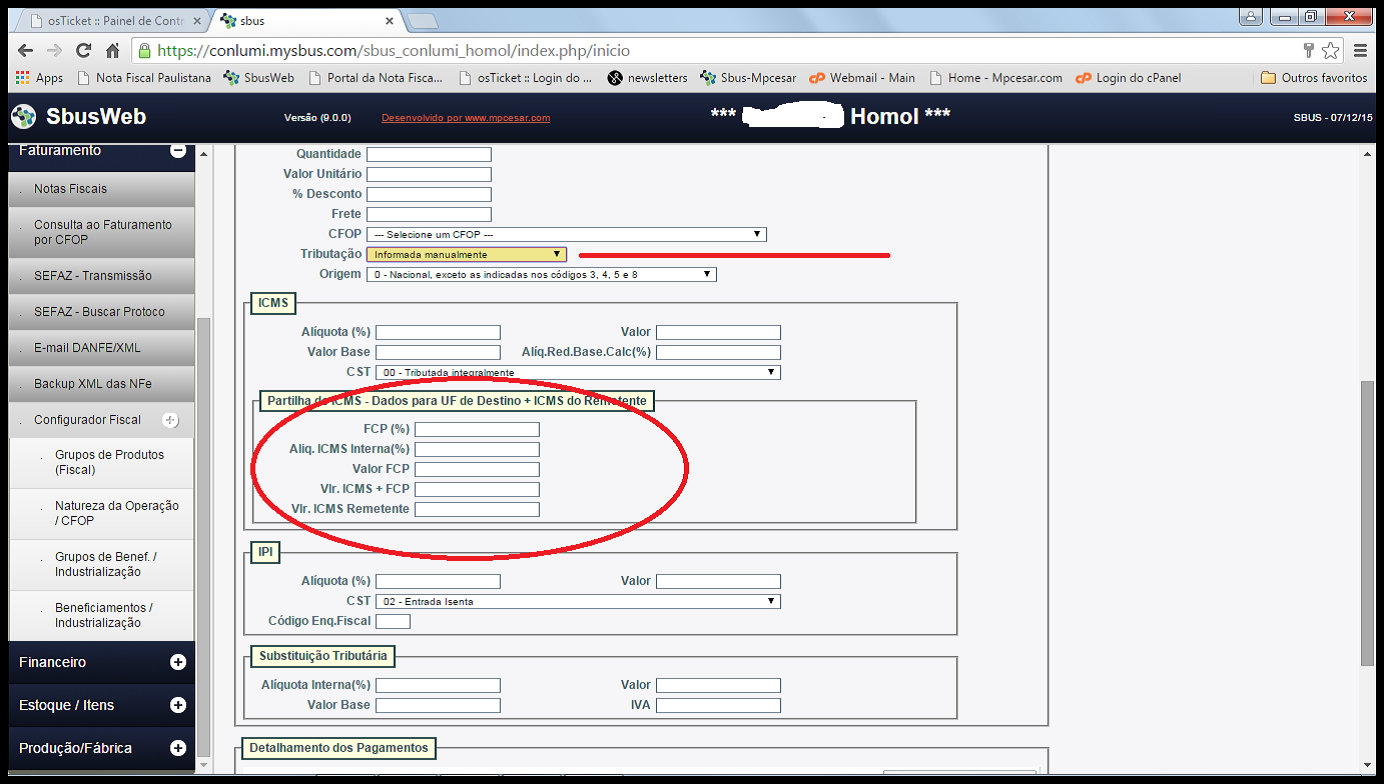This screenshot has width=1384, height=784.
Task: Click the browser back arrow
Action: pos(25,50)
